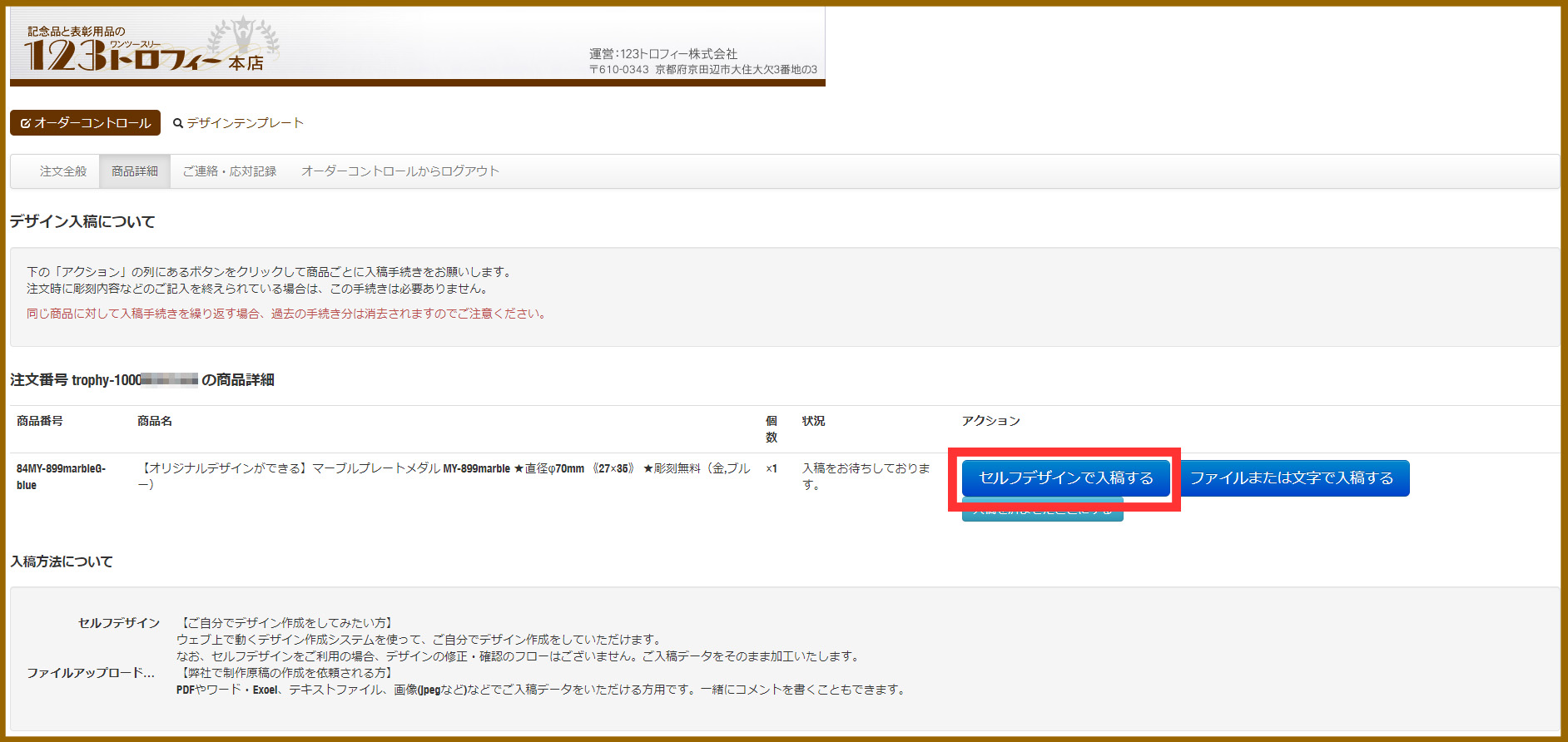Select the 商品詳細 tab
1568x742 pixels.
tap(135, 171)
